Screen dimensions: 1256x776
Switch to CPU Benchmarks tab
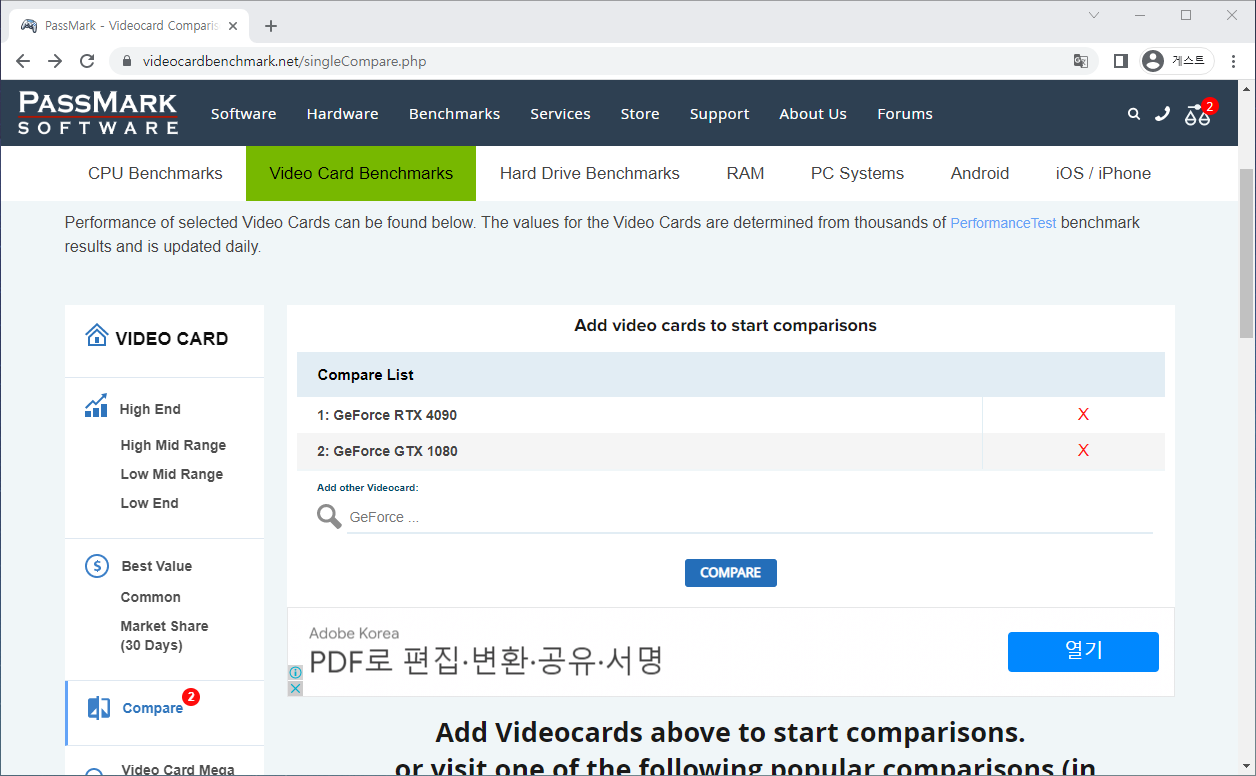(155, 173)
